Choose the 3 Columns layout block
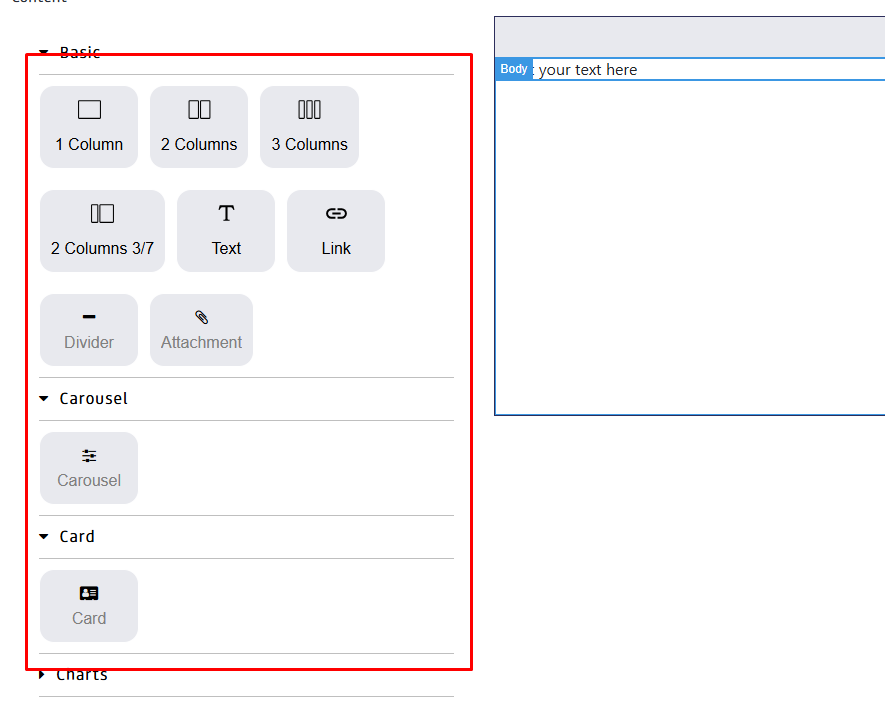 (x=309, y=127)
